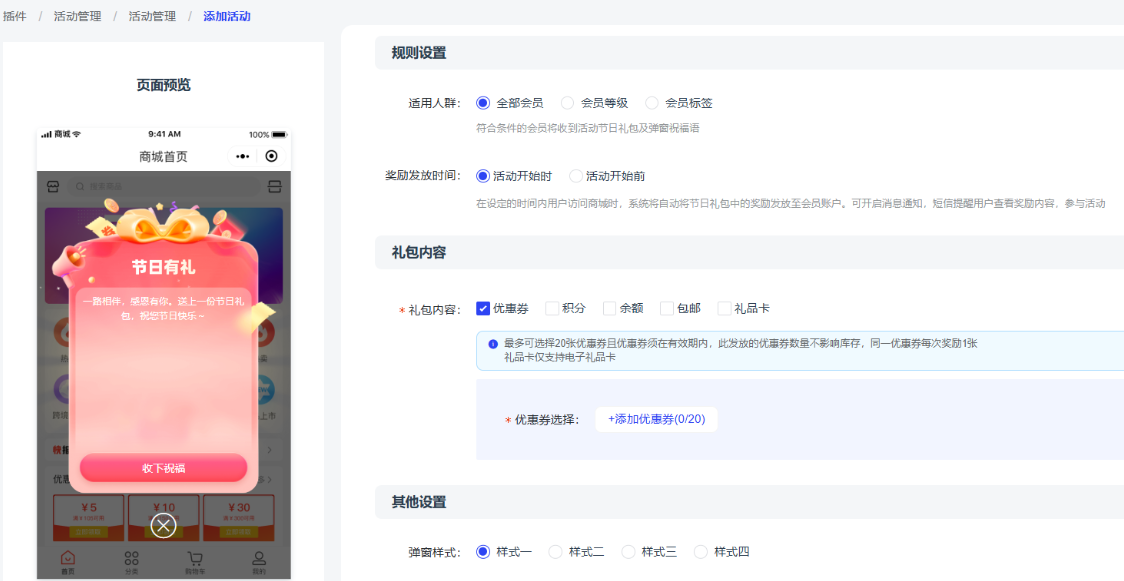Close the holiday gift popup with the X icon
1124x581 pixels.
pyautogui.click(x=163, y=526)
